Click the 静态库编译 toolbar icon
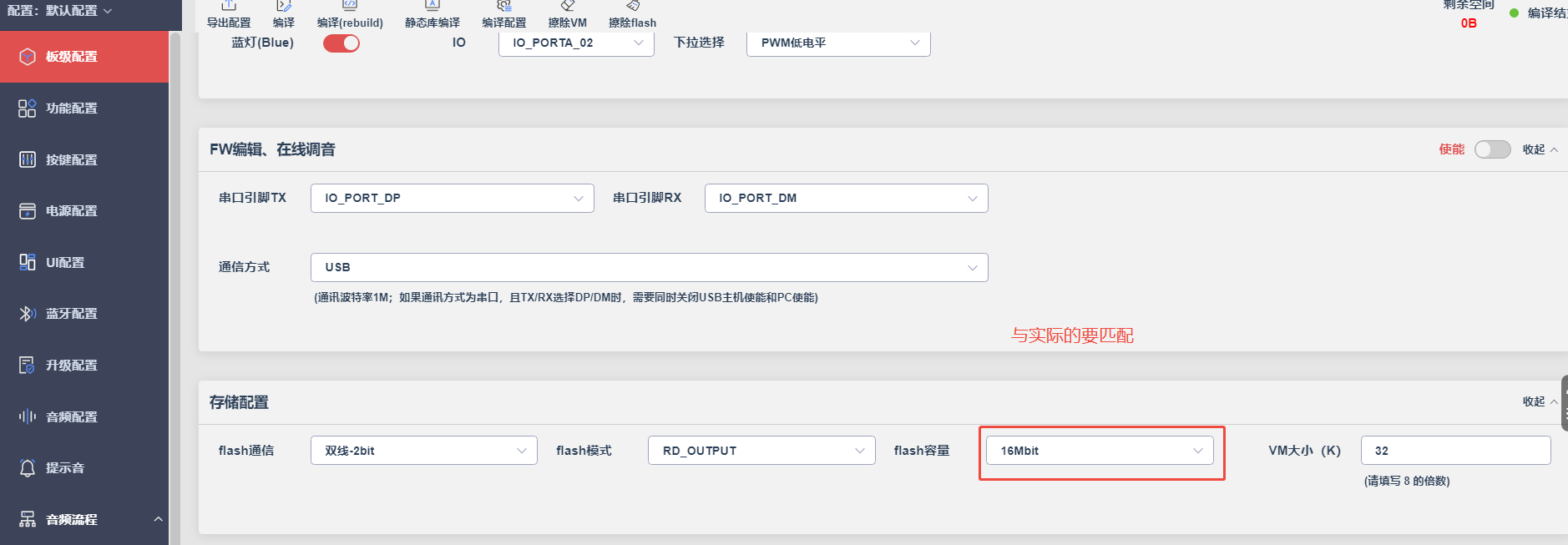1568x545 pixels. (432, 6)
